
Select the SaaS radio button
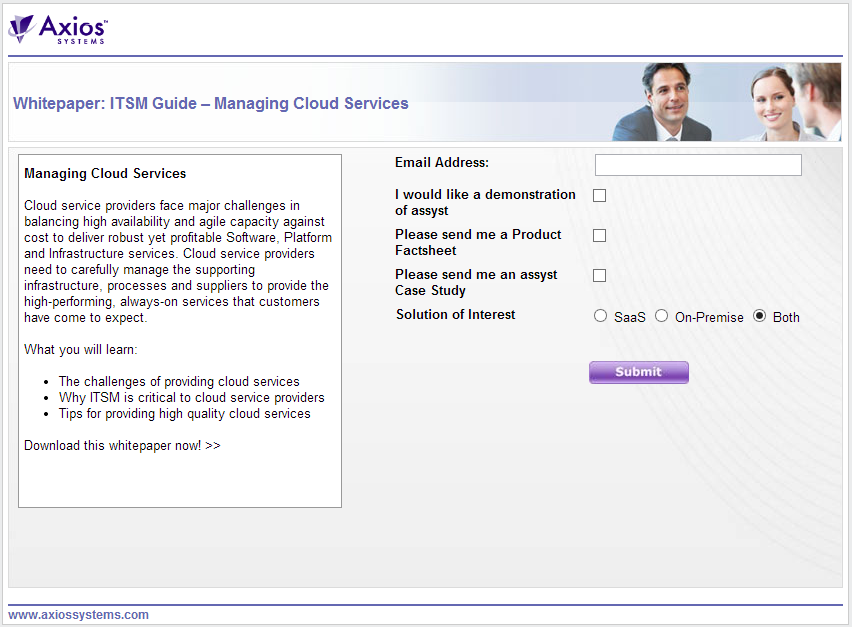(x=600, y=316)
